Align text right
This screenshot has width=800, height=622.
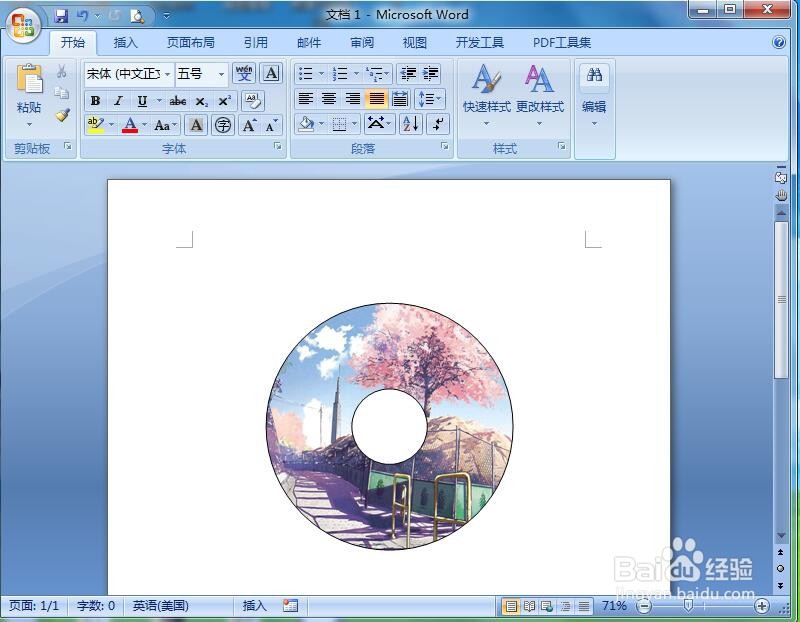353,98
